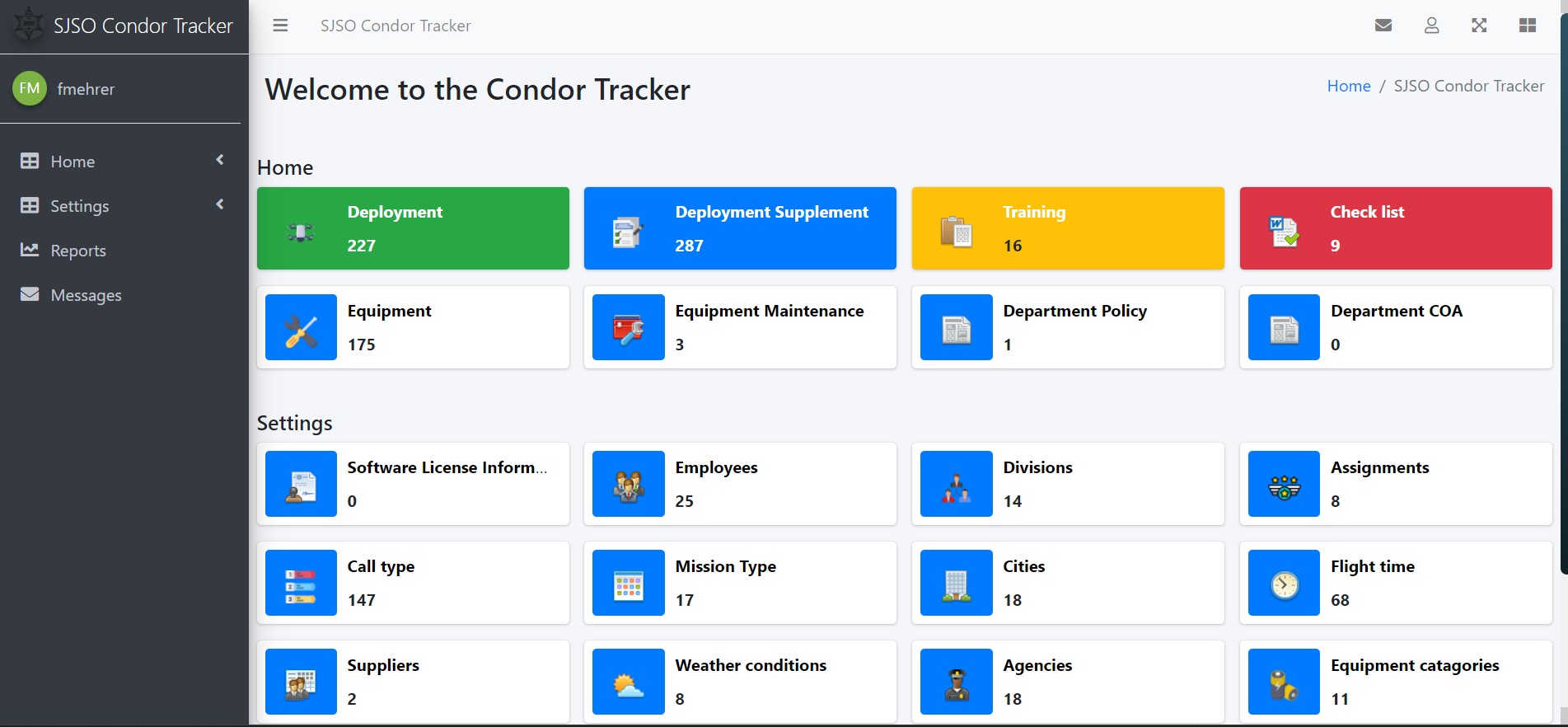Open Reports from the sidebar
Image resolution: width=1568 pixels, height=727 pixels.
tap(78, 251)
